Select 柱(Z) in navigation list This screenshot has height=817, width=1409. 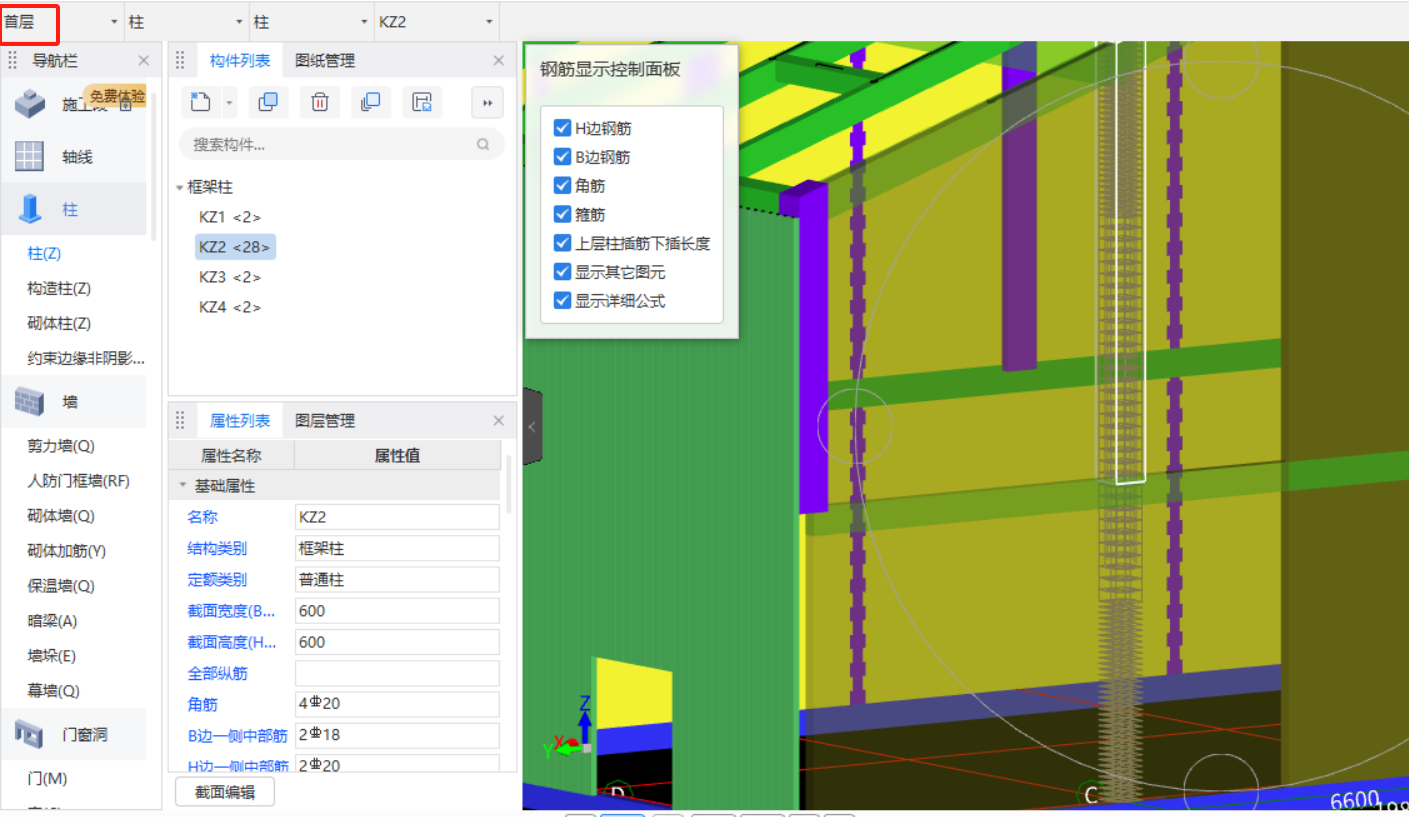[x=44, y=254]
